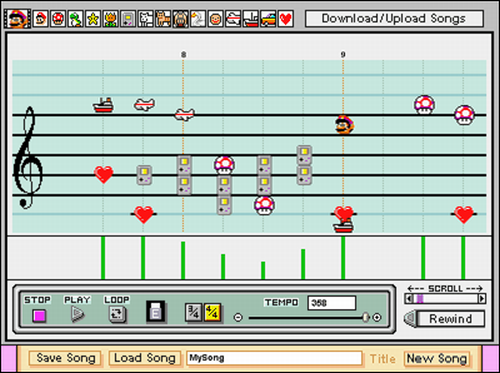This screenshot has height=373, width=500.
Task: Choose the boat instrument in the toolbar
Action: coord(251,18)
